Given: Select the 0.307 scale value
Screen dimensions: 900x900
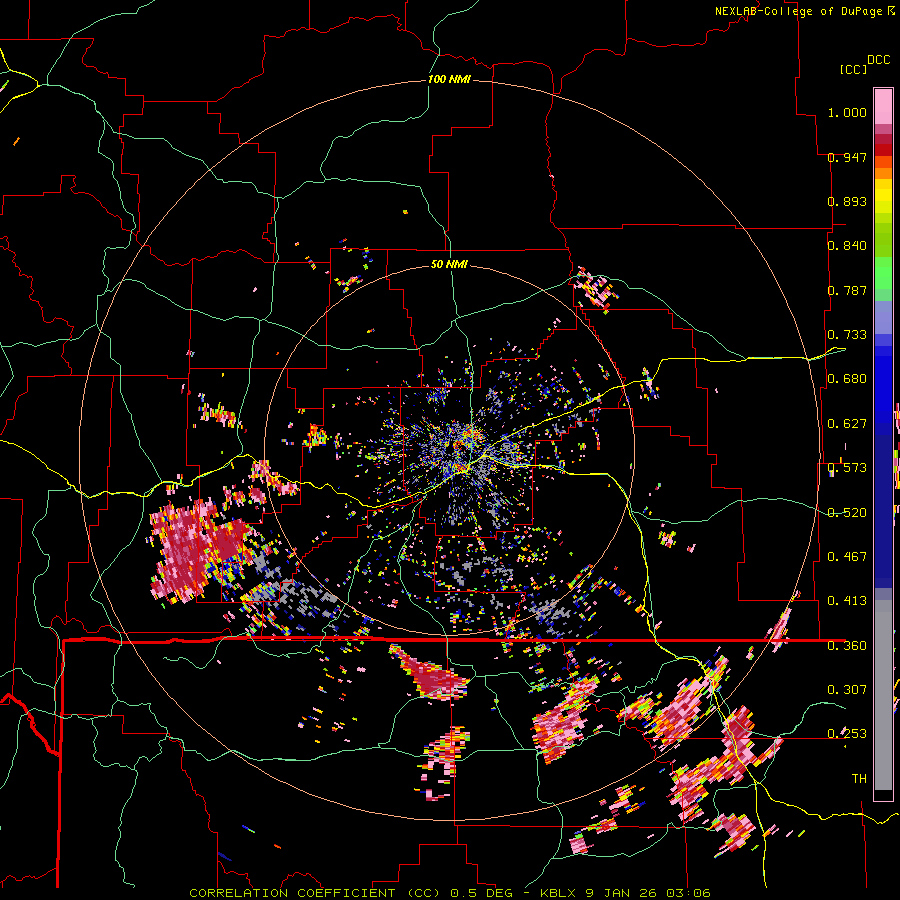Looking at the screenshot, I should tap(847, 690).
